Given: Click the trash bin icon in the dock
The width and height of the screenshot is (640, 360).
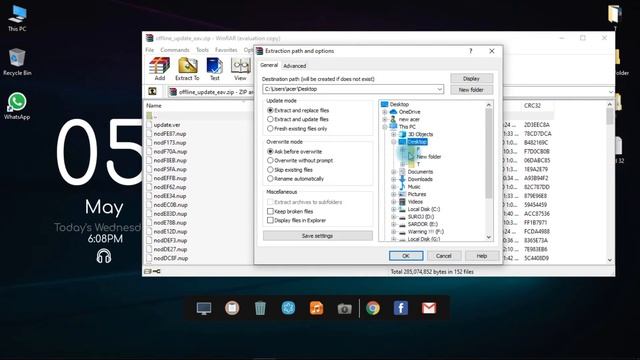Looking at the screenshot, I should click(260, 308).
